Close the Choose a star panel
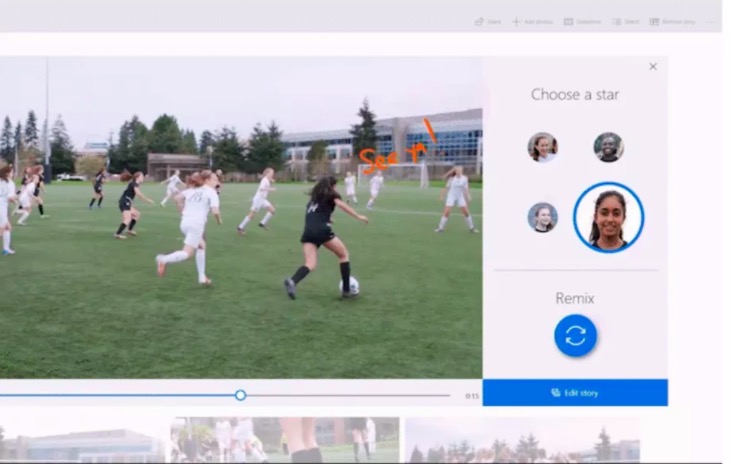Viewport: 731px width, 464px height. click(x=653, y=67)
